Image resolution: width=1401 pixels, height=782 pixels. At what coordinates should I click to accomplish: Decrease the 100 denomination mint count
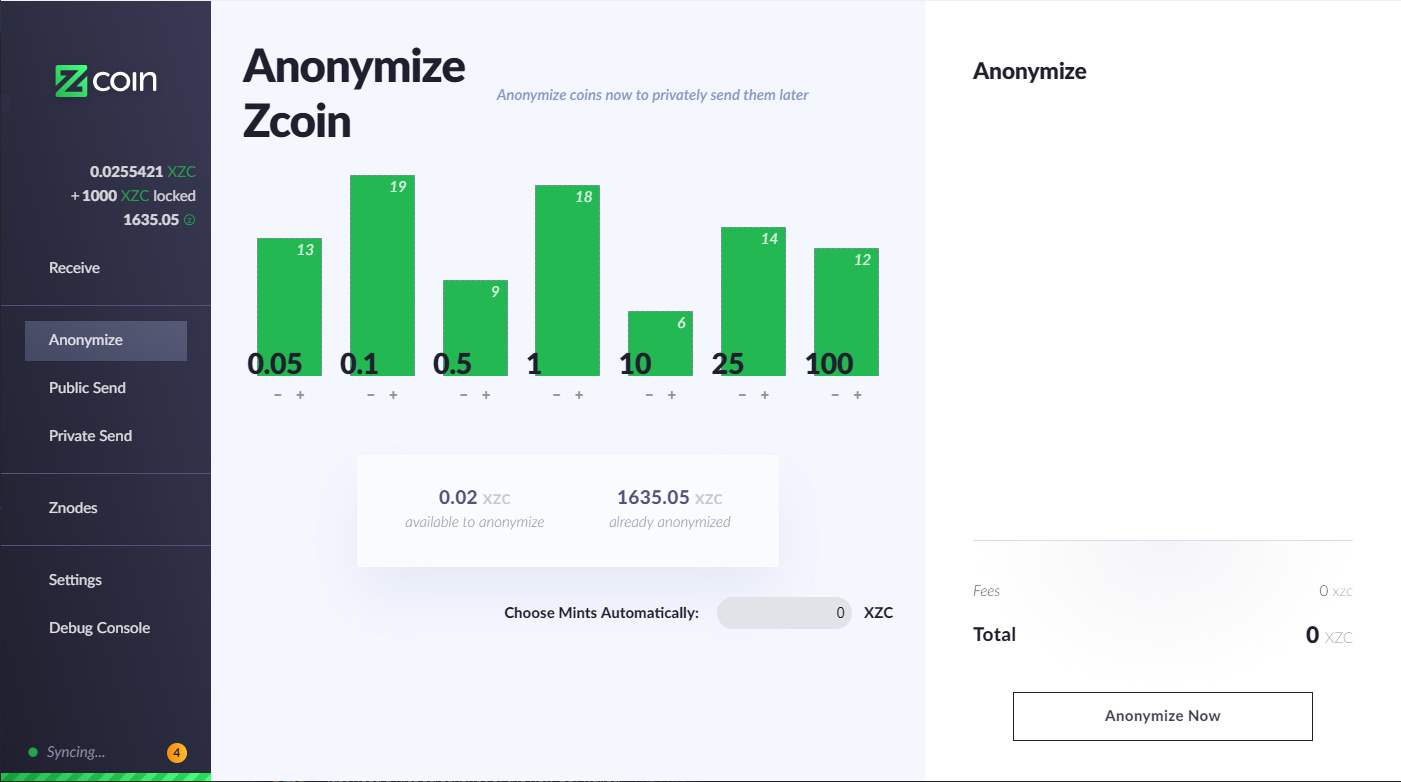pos(835,395)
